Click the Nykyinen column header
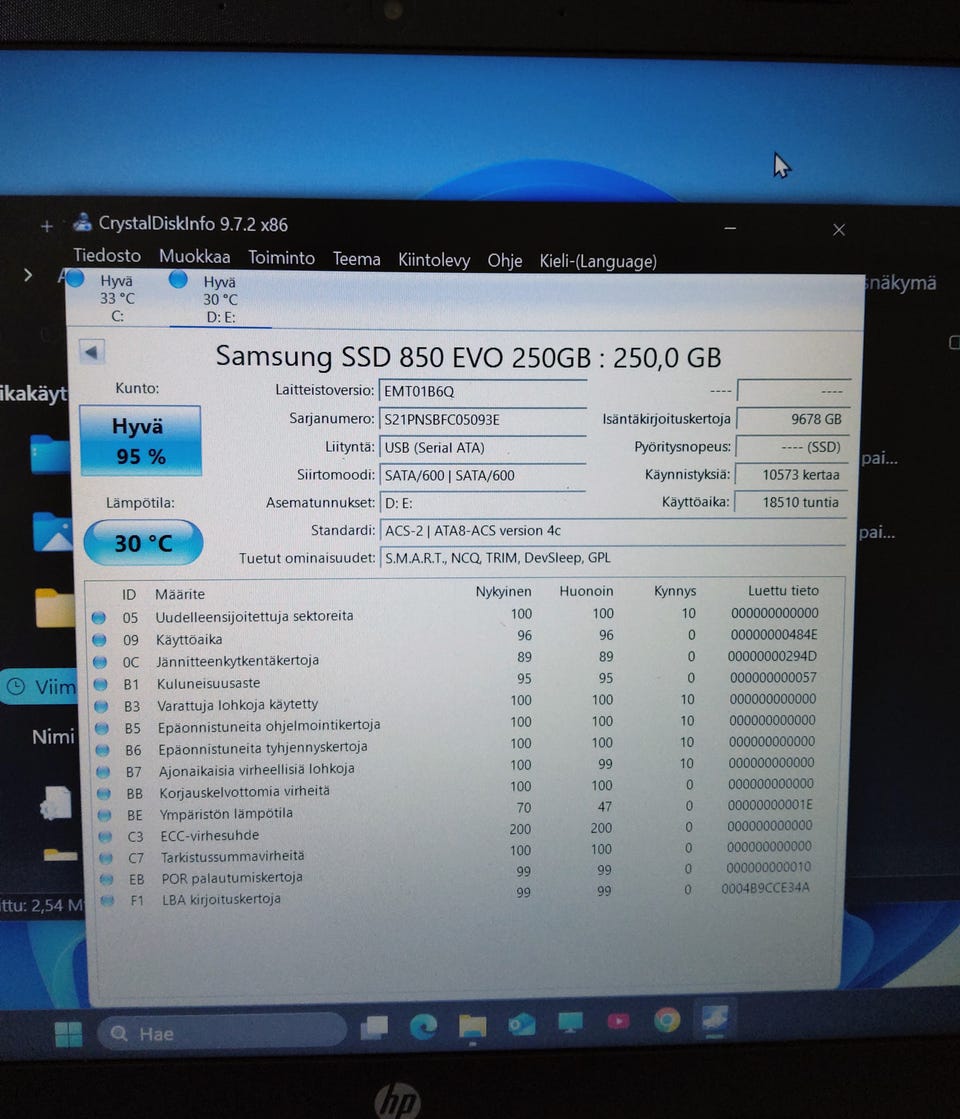 click(503, 592)
